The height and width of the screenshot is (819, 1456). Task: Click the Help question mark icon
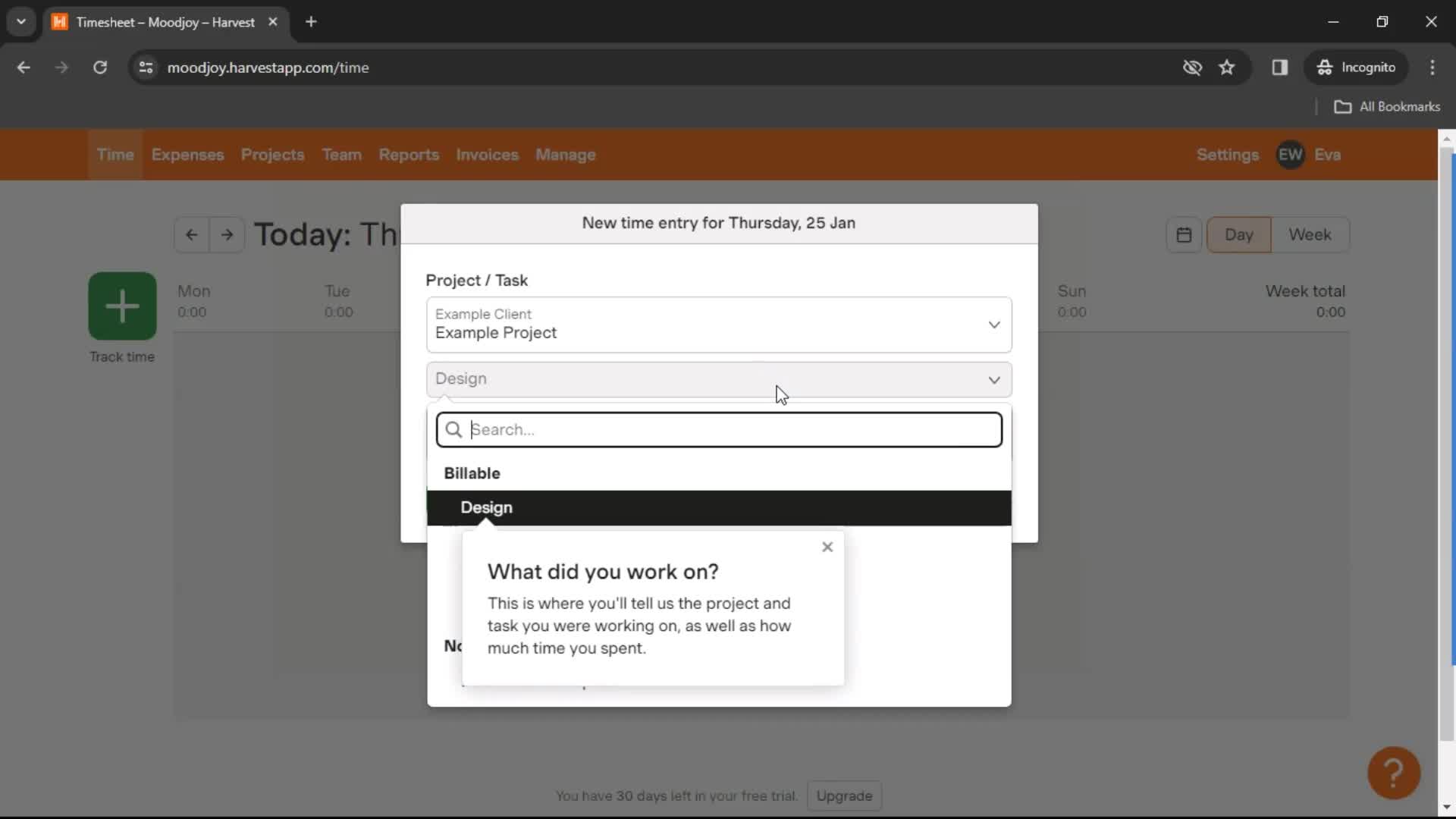click(1395, 772)
